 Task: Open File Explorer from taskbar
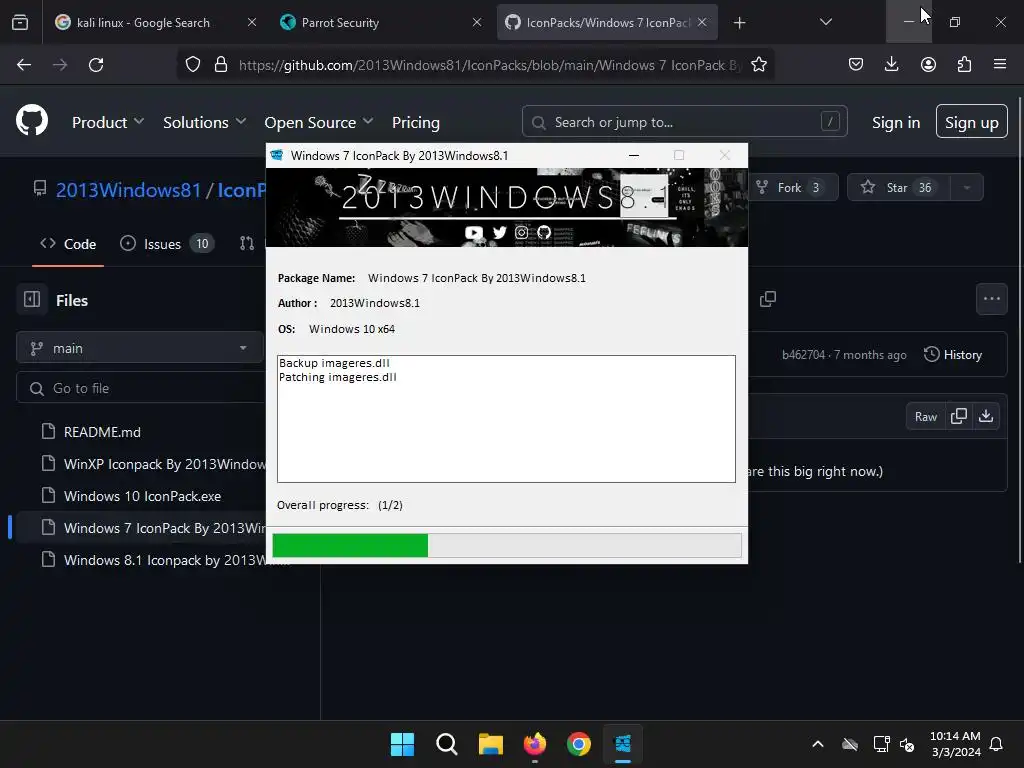(490, 744)
